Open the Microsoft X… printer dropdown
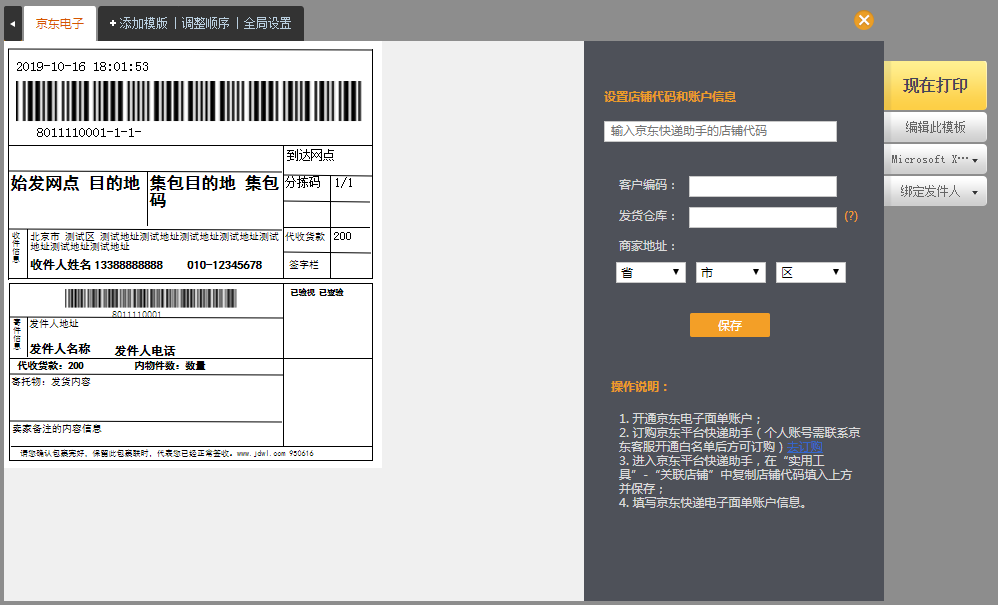 pos(935,159)
